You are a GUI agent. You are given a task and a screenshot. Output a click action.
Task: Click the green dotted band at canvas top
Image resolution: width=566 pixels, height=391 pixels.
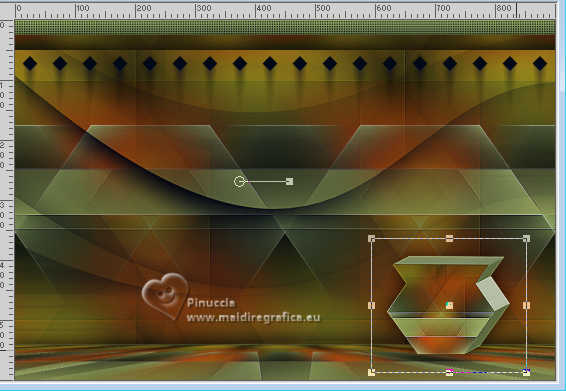pyautogui.click(x=285, y=27)
